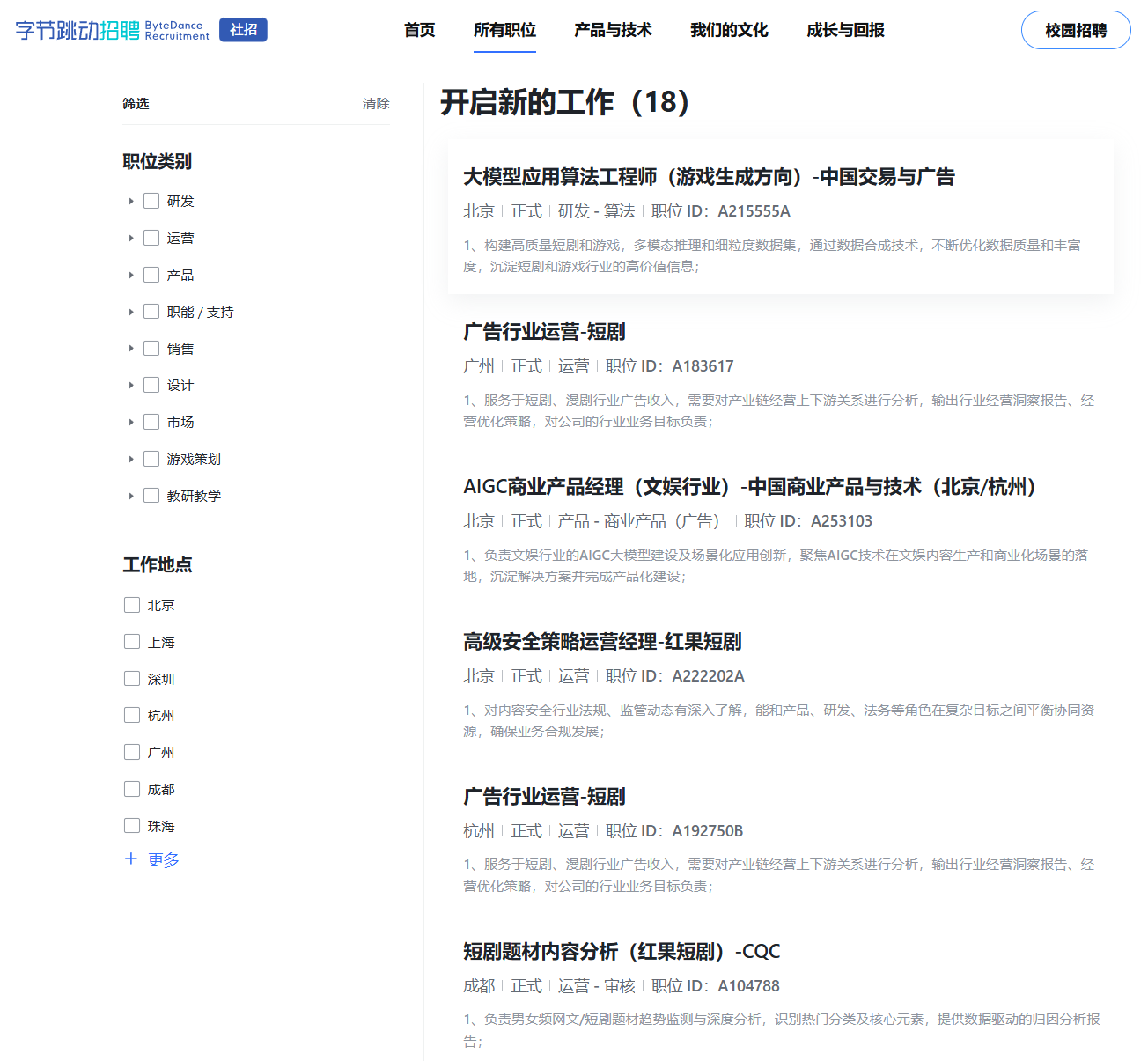Expand the 设计 category arrow
This screenshot has width=1148, height=1061.
[x=131, y=385]
